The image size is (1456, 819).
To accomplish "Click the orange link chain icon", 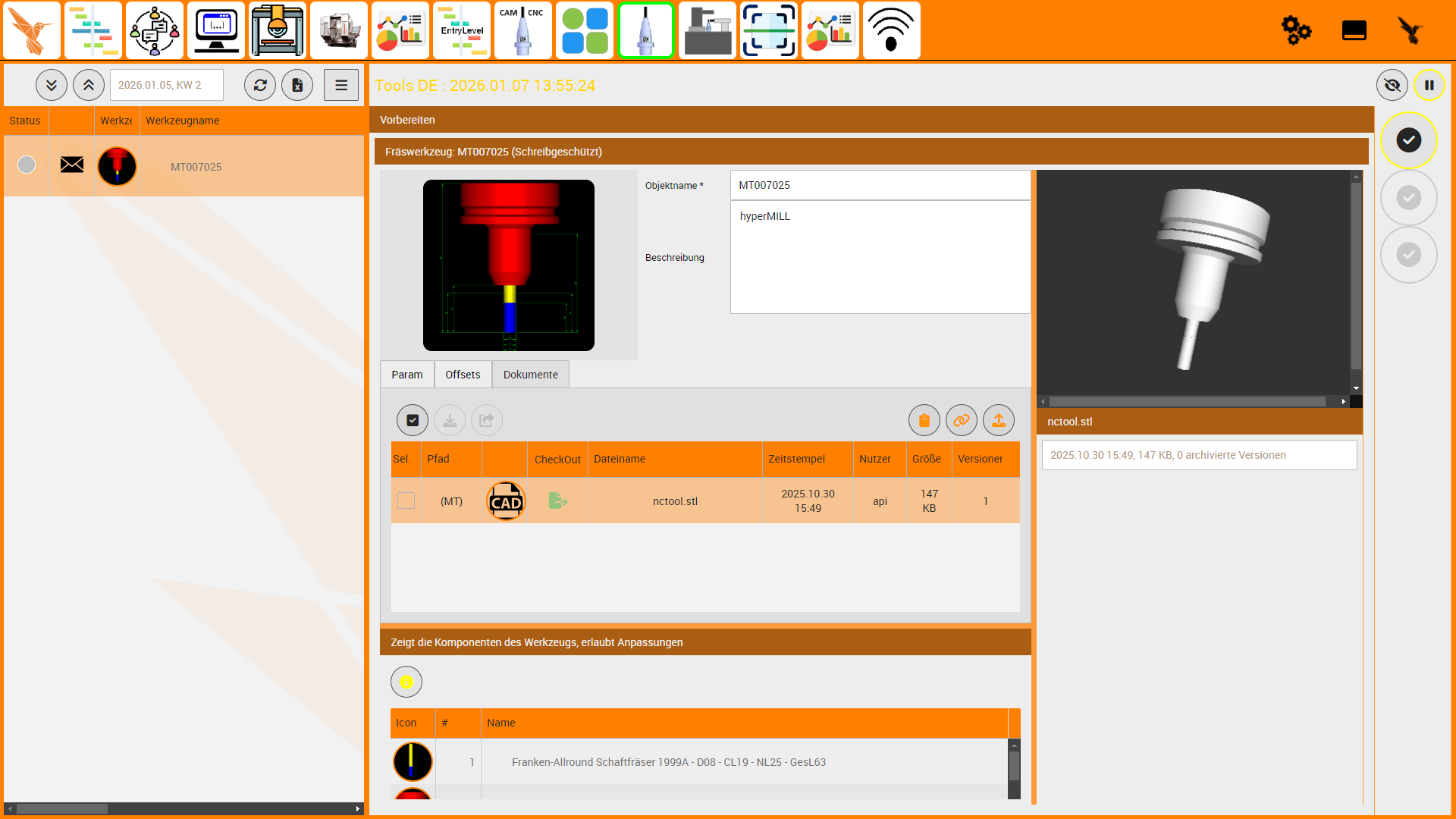I will (961, 420).
